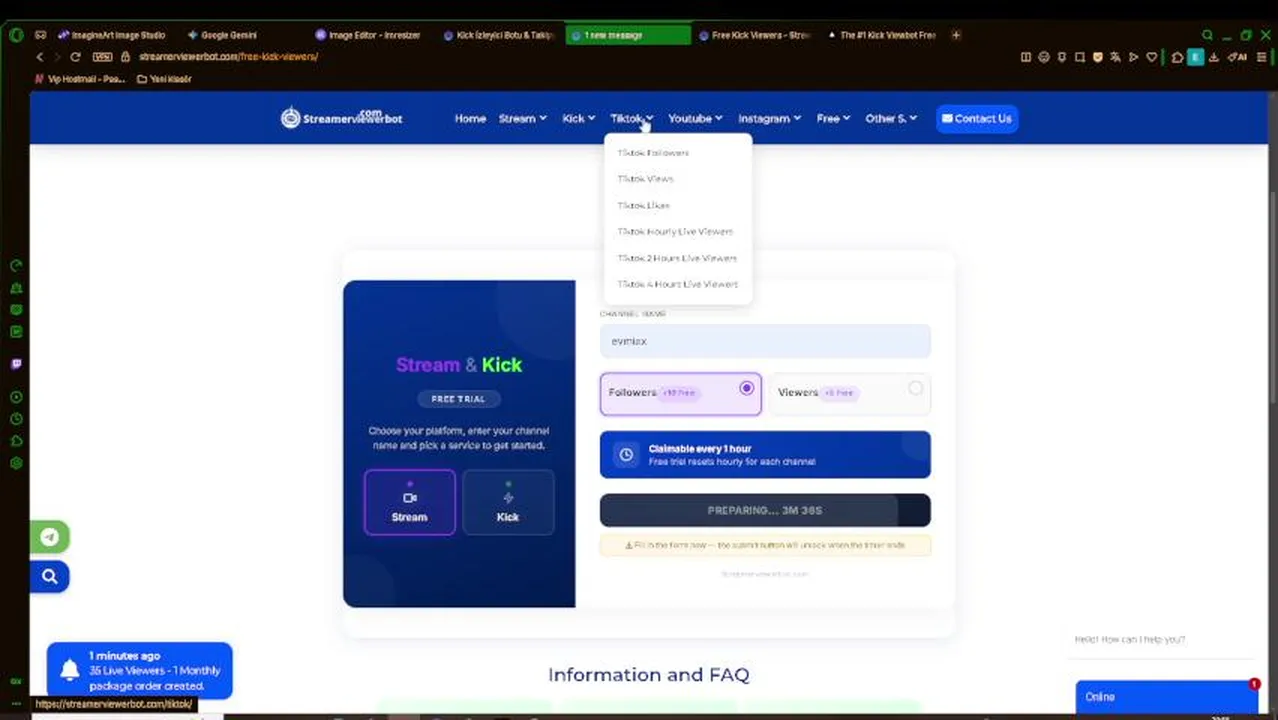Click the FREE TRIAL badge

[458, 399]
